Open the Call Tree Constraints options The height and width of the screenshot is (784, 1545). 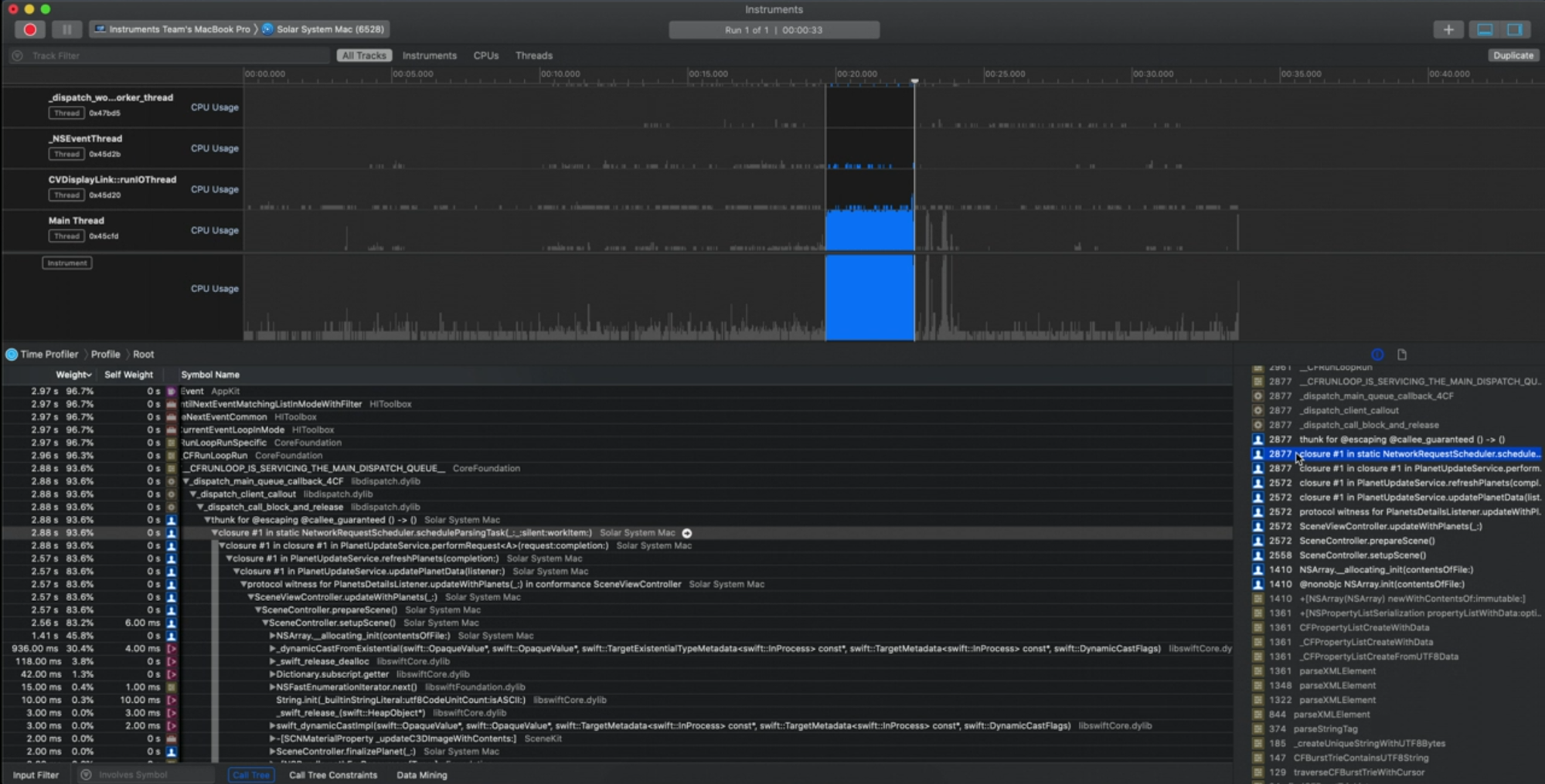(x=333, y=775)
